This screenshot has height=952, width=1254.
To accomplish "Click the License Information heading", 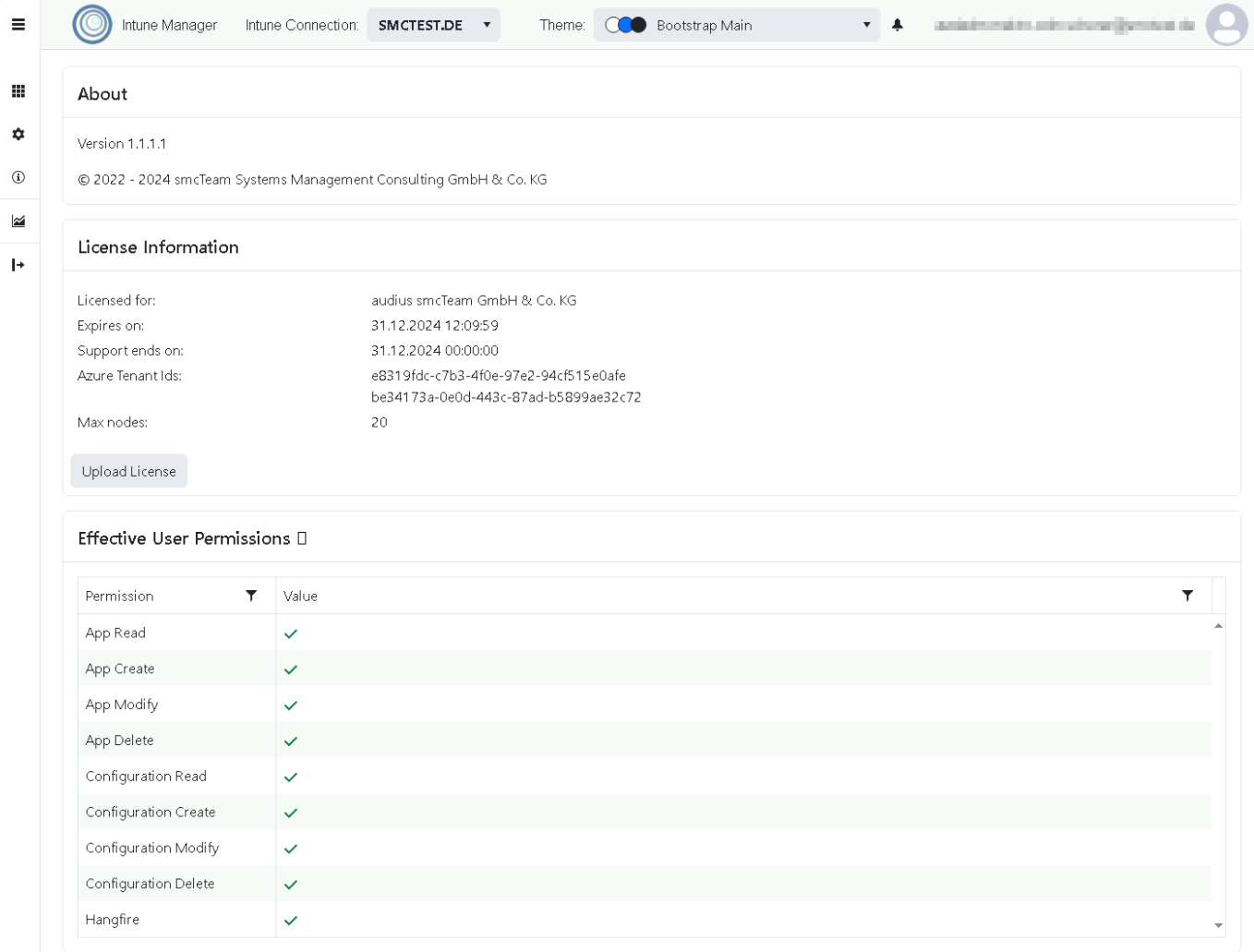I will pos(158,247).
